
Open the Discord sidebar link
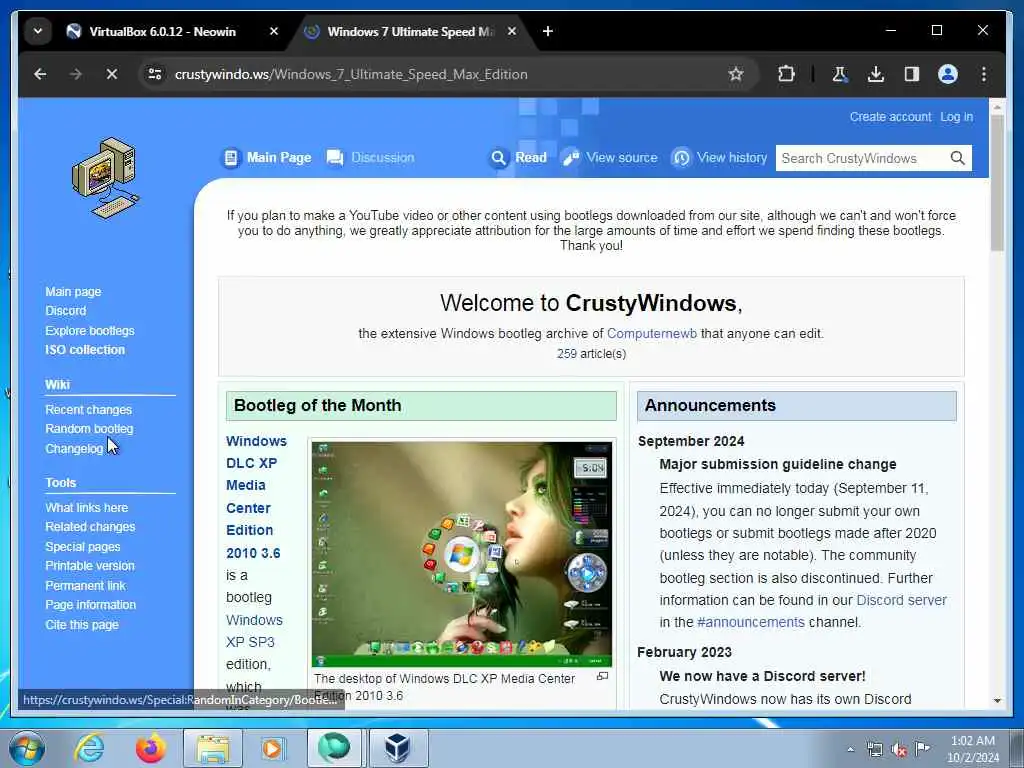click(x=65, y=311)
